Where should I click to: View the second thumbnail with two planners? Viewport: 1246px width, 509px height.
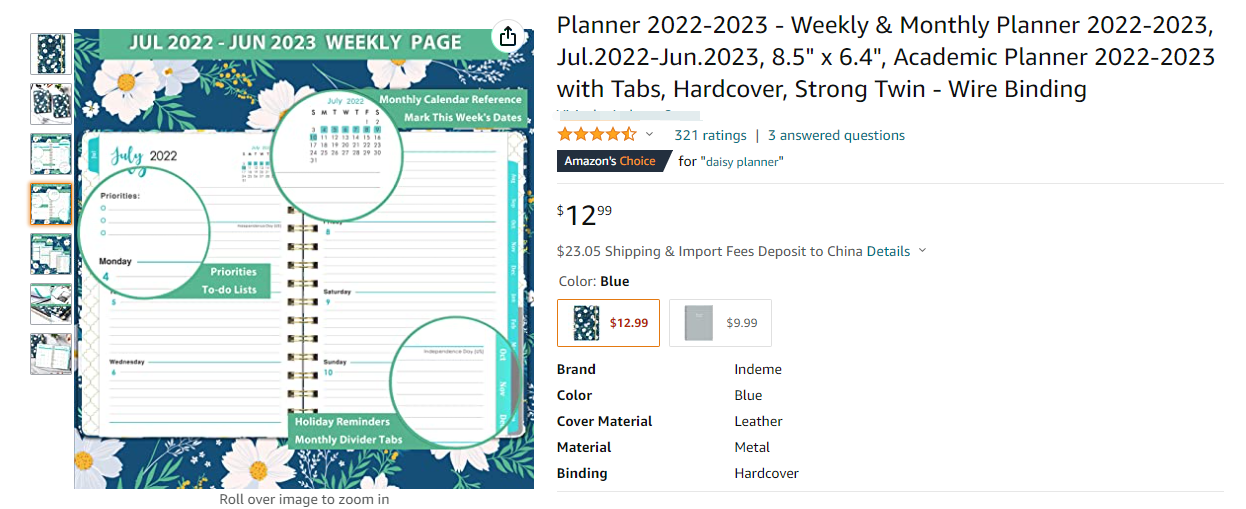pyautogui.click(x=51, y=104)
